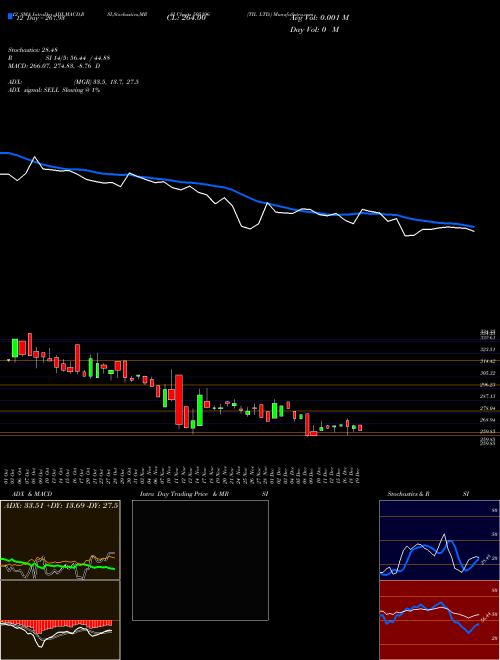Select the '12 Day = 267.93' label
Screen dimensions: 500x660
39,18
